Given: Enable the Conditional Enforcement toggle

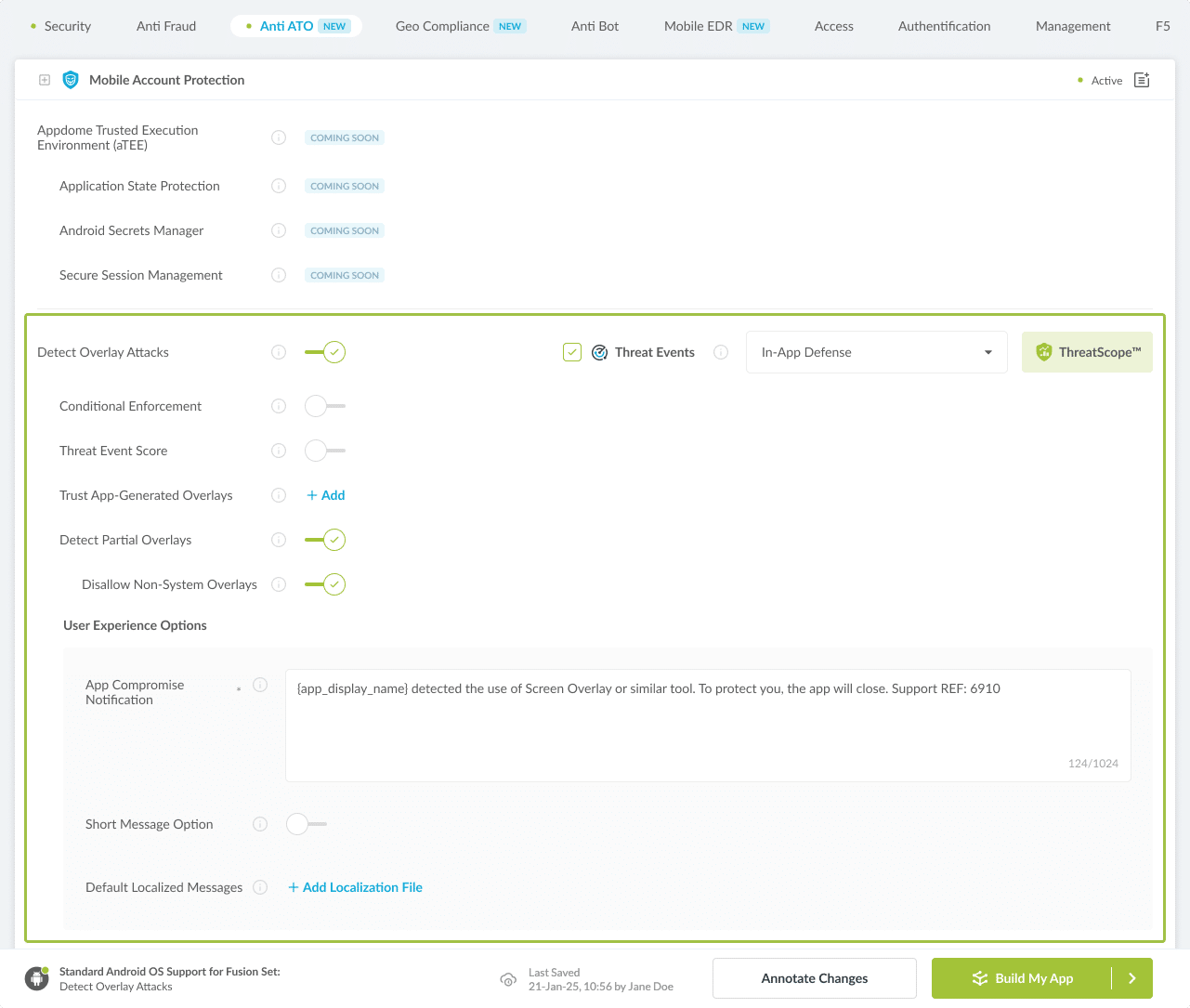Looking at the screenshot, I should click(x=325, y=406).
